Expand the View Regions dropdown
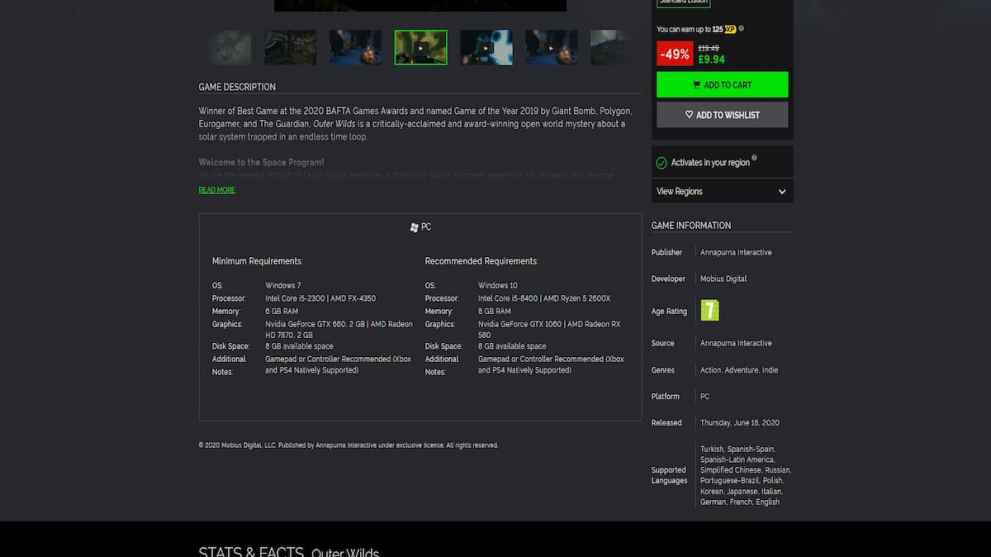Viewport: 991px width, 557px height. (x=721, y=191)
